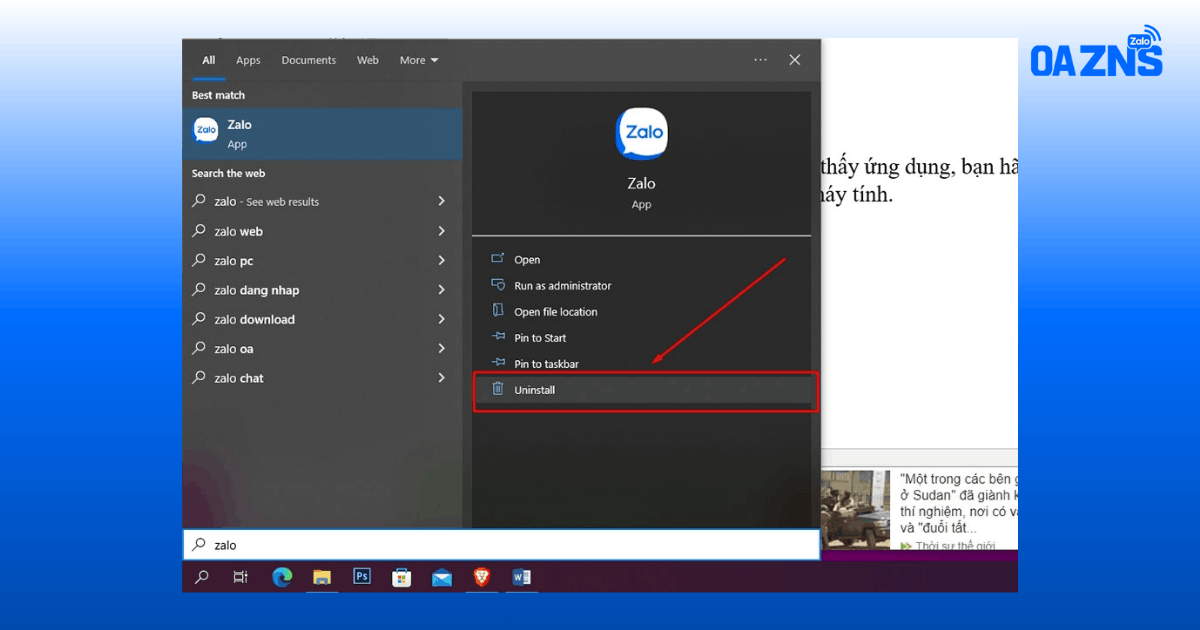Click the Uninstall trash can icon
This screenshot has width=1200, height=630.
point(498,389)
